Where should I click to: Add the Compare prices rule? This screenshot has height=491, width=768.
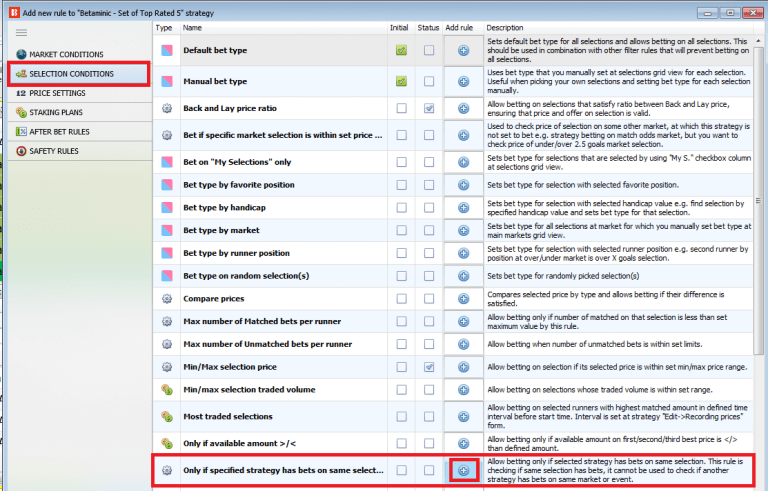(x=464, y=298)
